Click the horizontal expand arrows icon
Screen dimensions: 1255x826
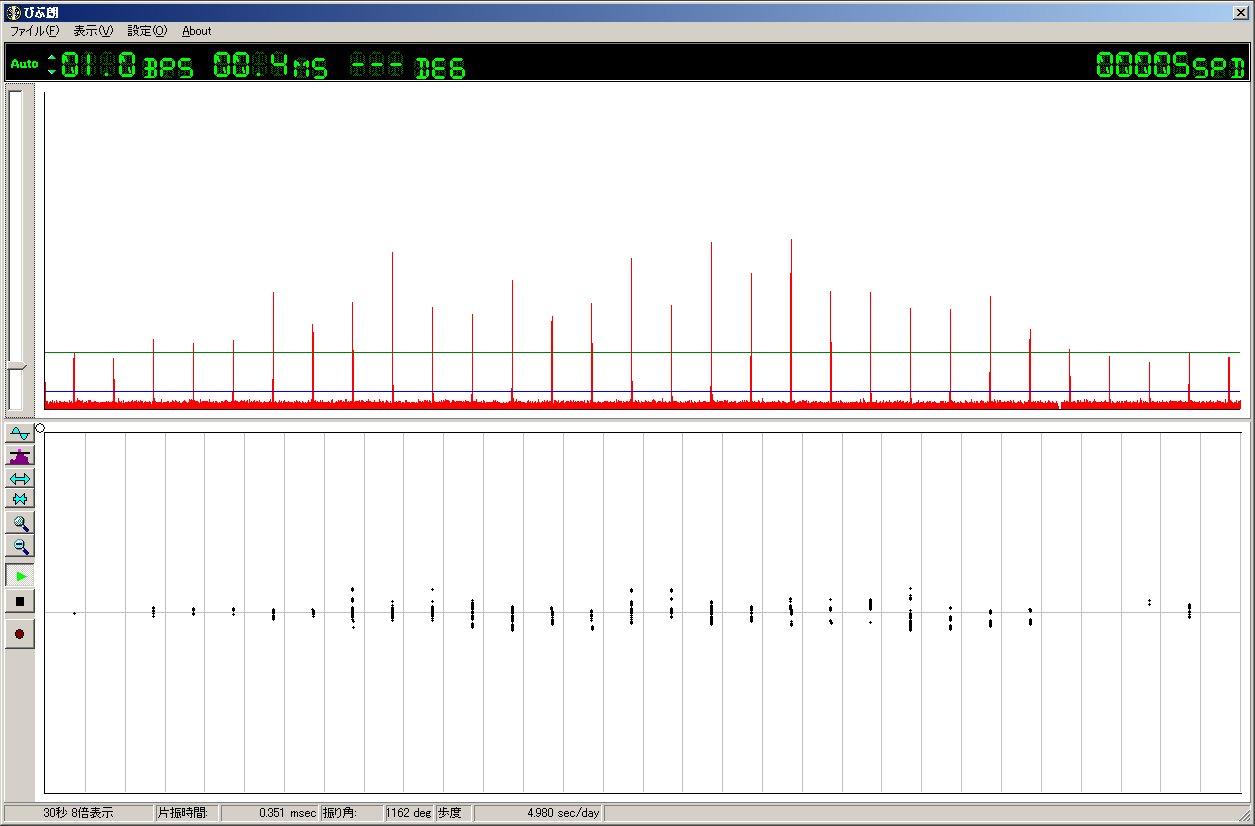click(20, 478)
